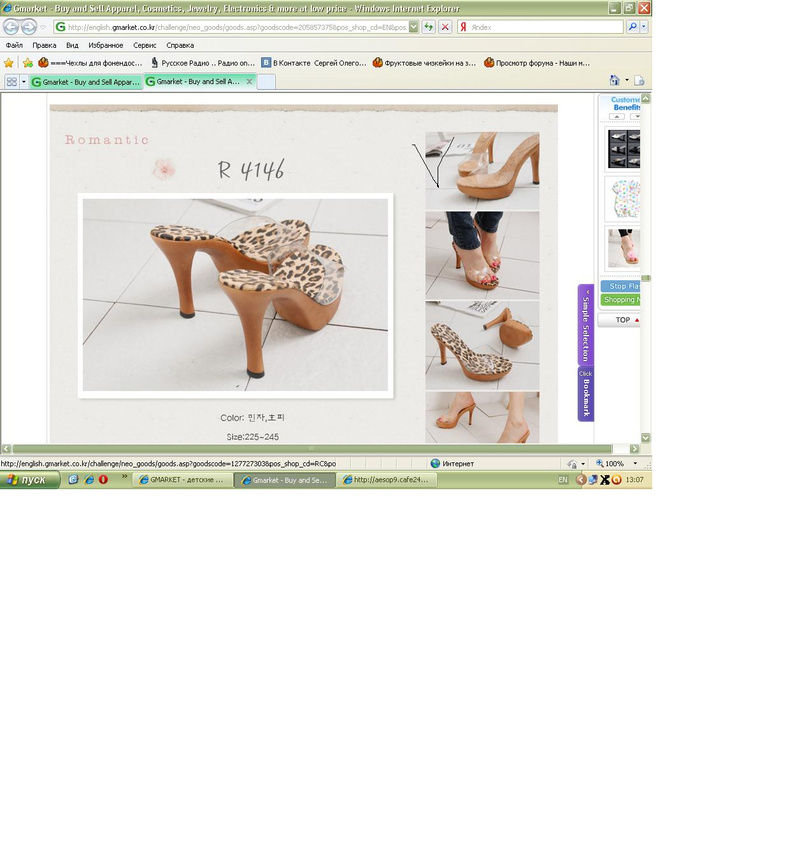Click the Интернет security zone indicator
800x842 pixels.
453,463
